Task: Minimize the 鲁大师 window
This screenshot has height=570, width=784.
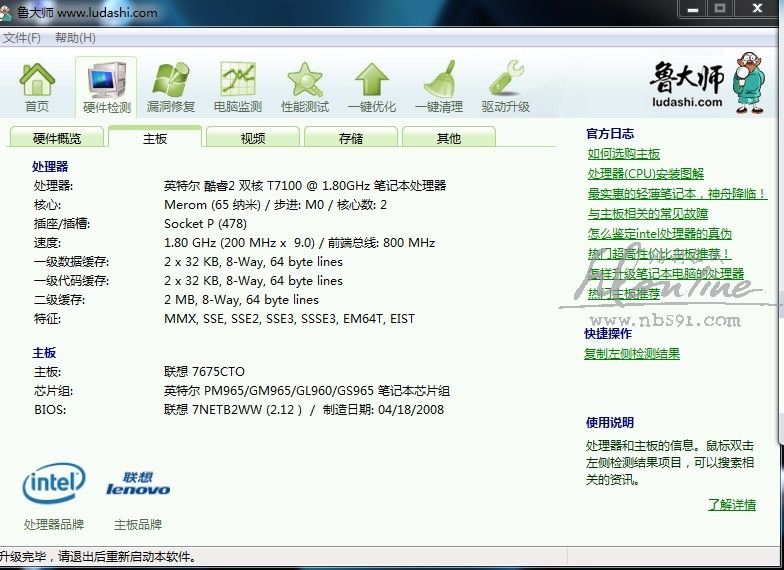Action: tap(692, 9)
